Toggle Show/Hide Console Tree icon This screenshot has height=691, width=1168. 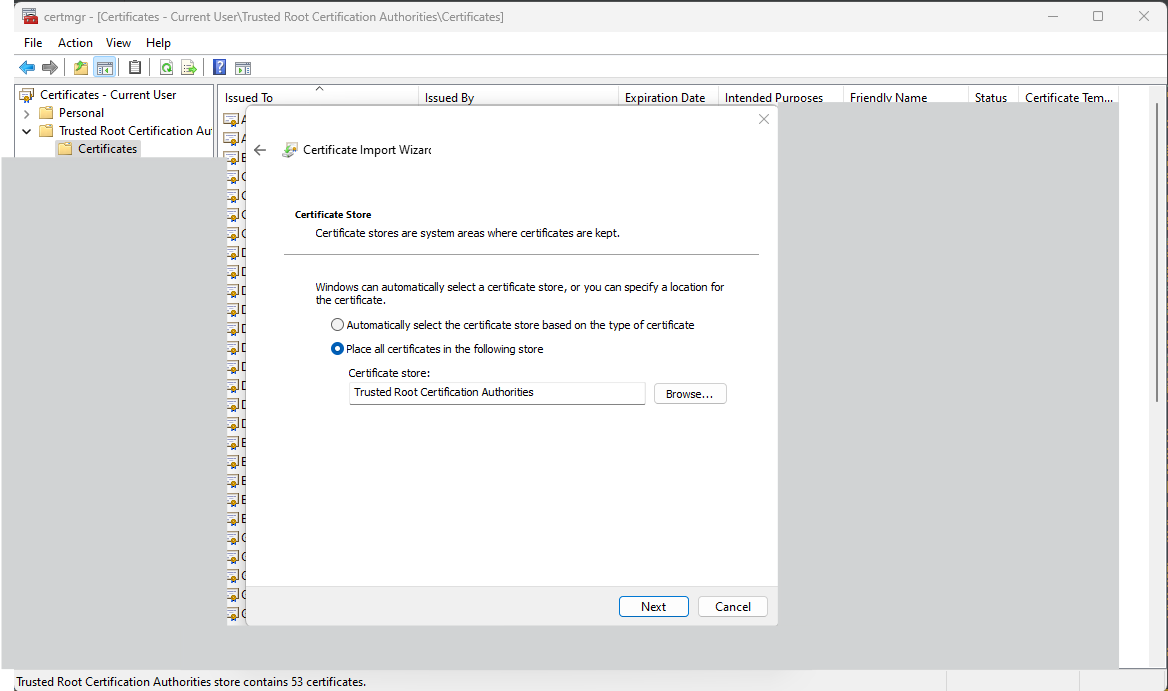[x=104, y=68]
